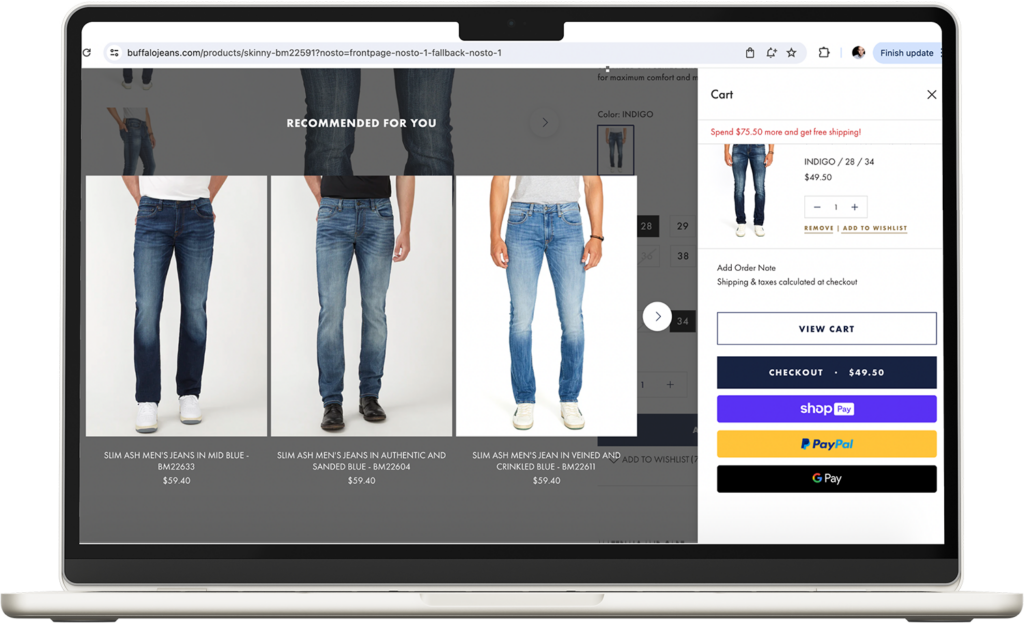Open Slim Ash Veined and Crinkled Blue title
This screenshot has height=623, width=1024.
click(x=546, y=461)
